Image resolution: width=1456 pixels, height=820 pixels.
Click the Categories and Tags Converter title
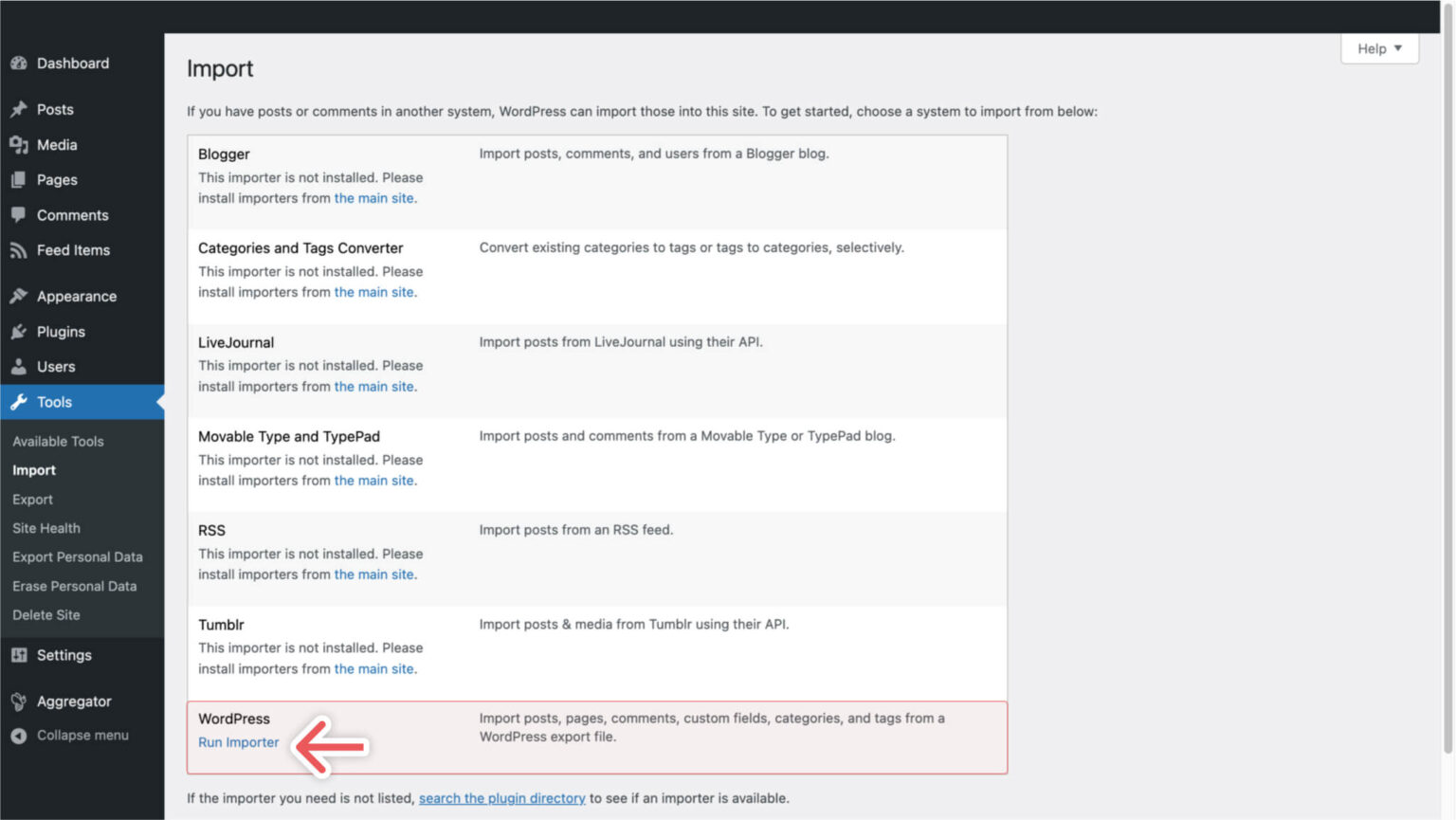(x=300, y=248)
